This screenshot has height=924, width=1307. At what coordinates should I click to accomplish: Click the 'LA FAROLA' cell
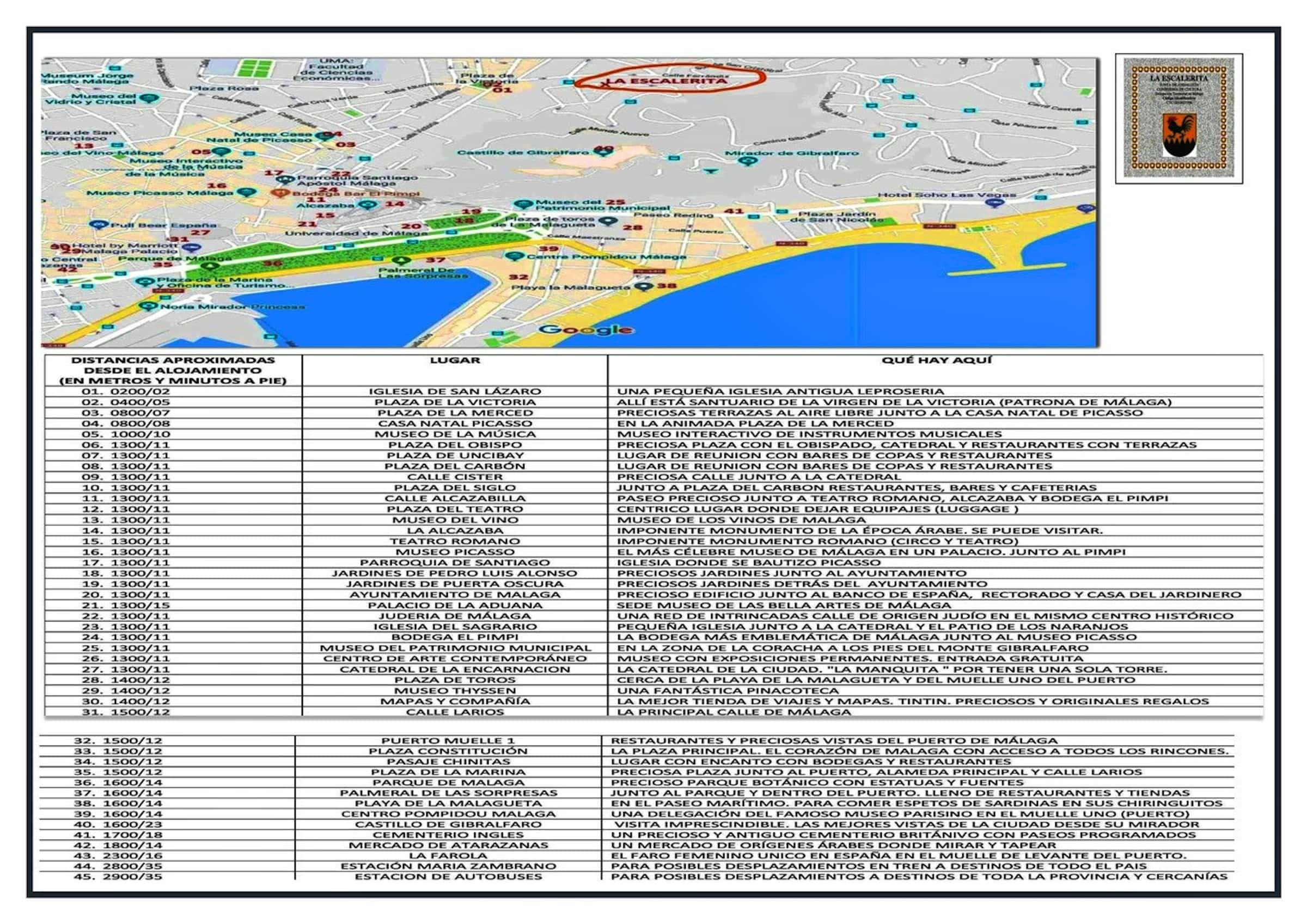click(x=448, y=856)
